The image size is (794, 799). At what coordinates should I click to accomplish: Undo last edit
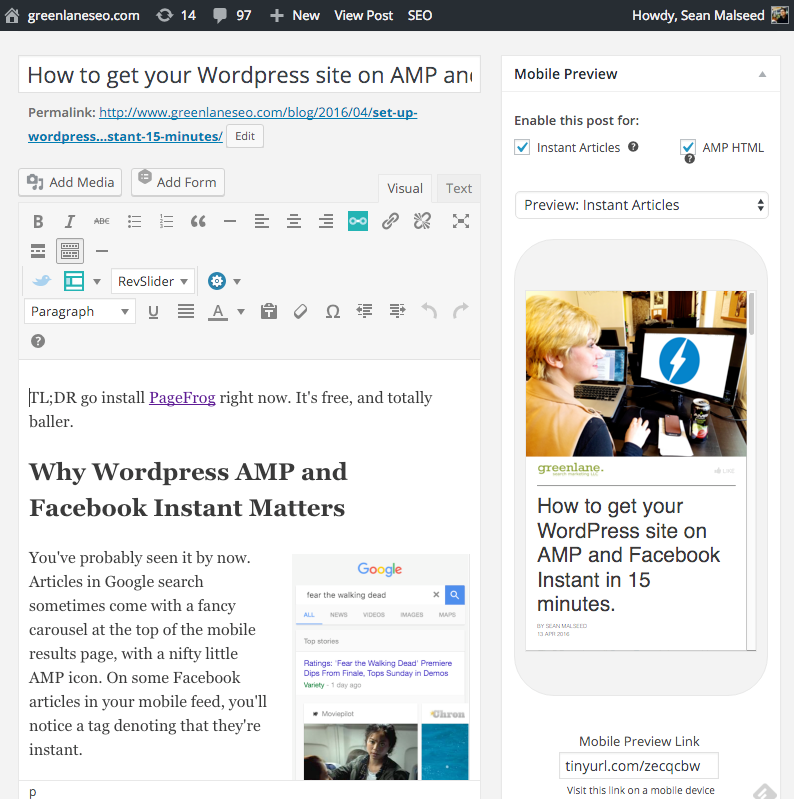click(429, 311)
